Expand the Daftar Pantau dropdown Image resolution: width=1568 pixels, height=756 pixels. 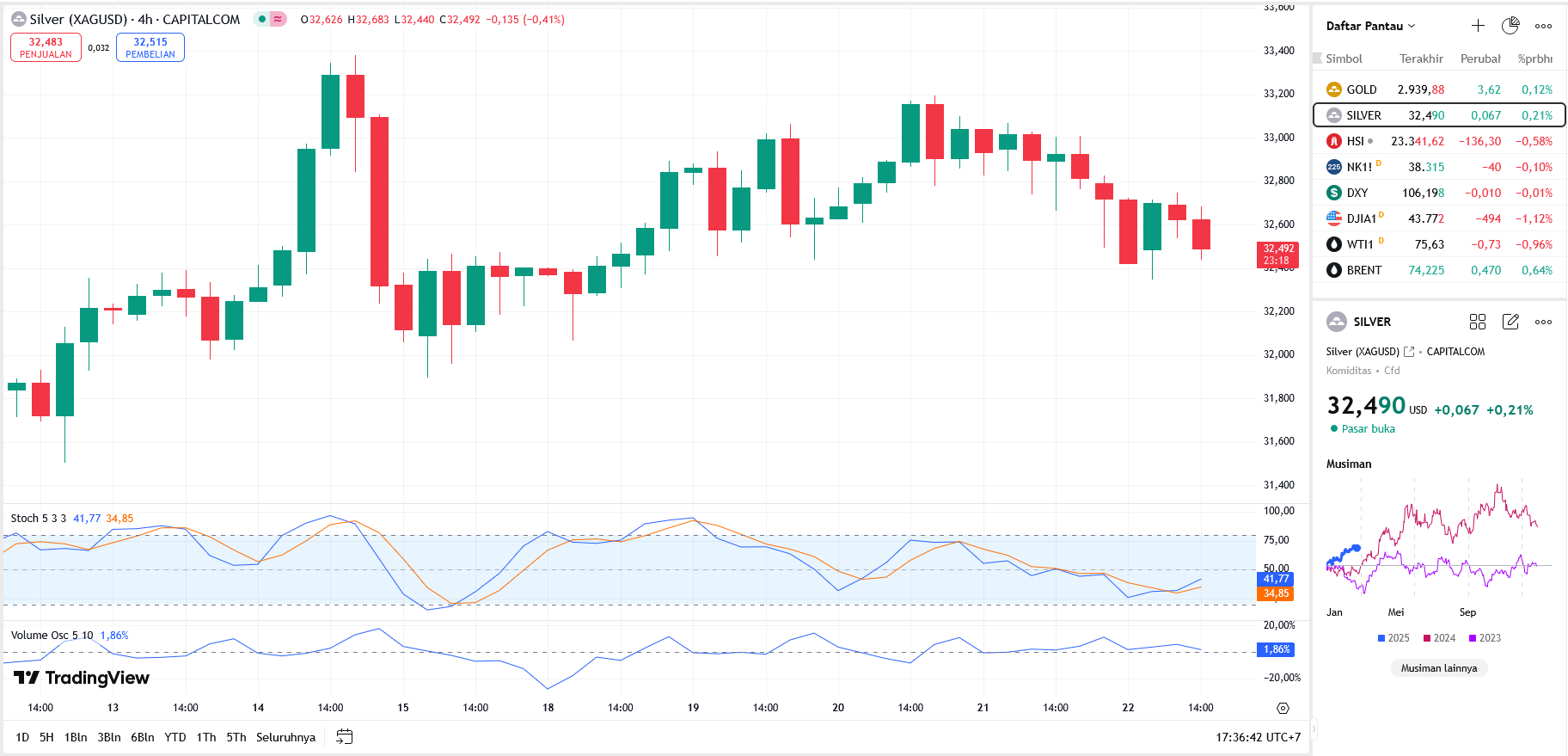click(1370, 26)
